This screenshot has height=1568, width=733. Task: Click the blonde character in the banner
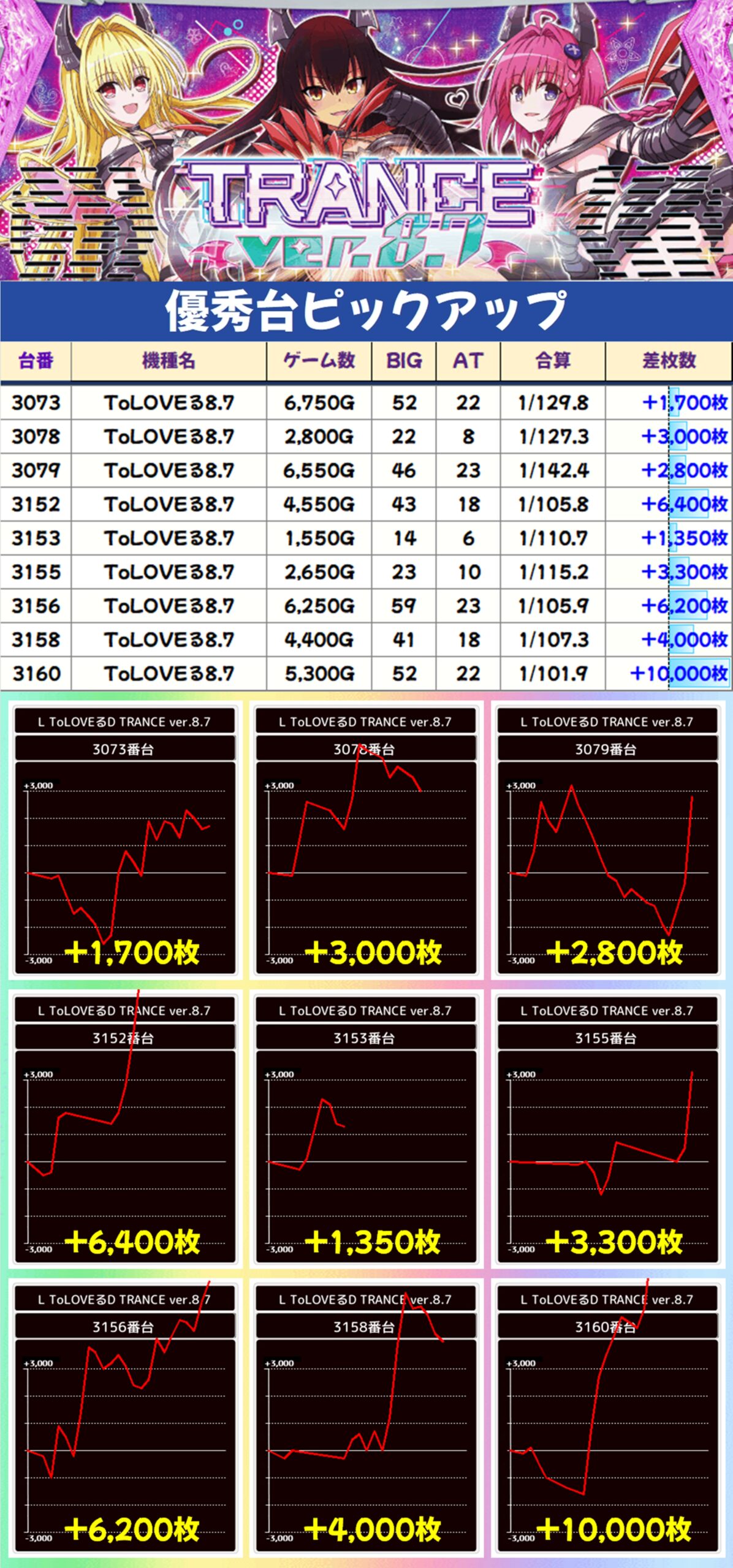pyautogui.click(x=123, y=98)
